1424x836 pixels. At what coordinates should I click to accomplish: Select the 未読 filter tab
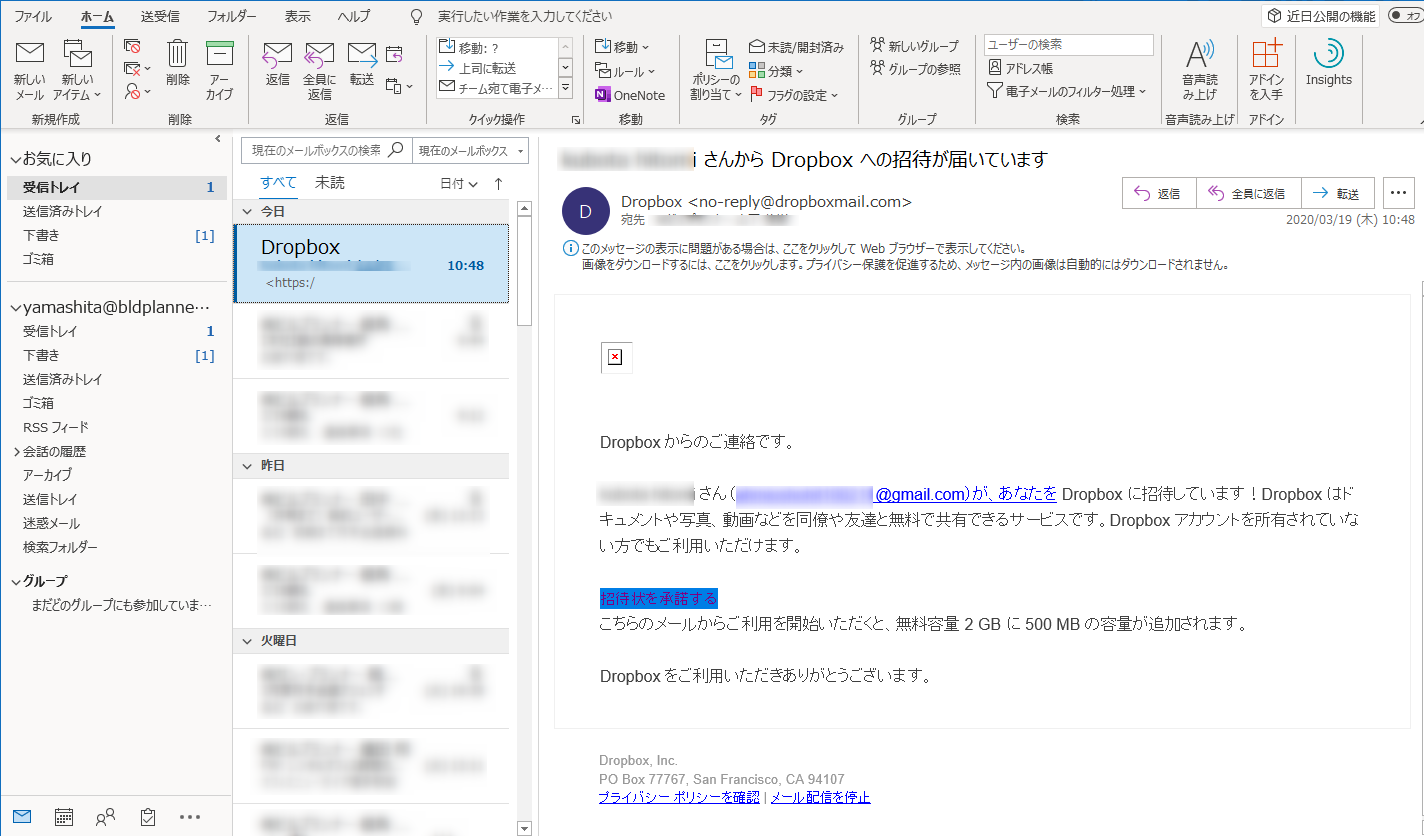tap(330, 183)
